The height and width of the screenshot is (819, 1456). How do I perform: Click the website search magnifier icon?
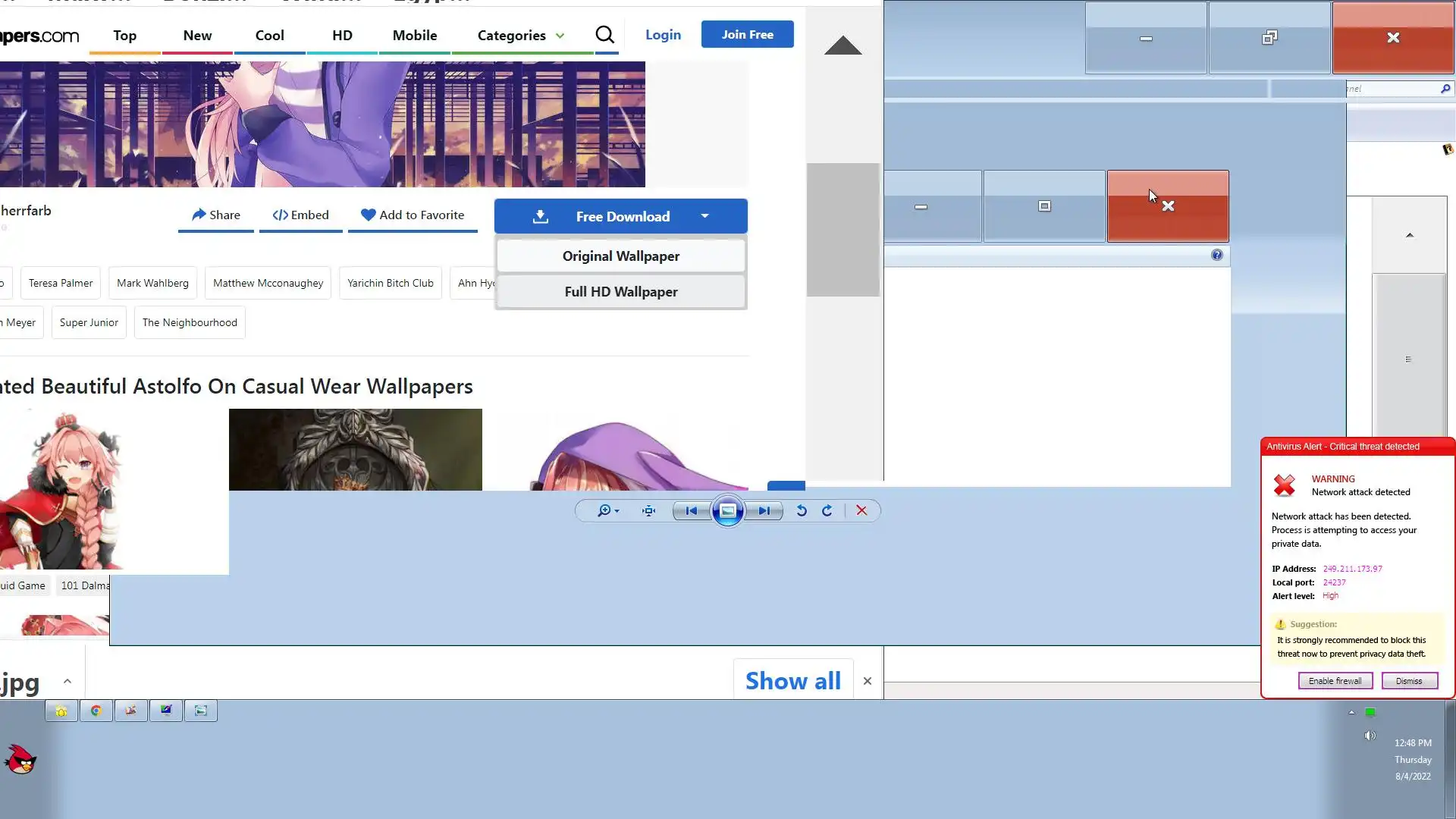point(604,35)
